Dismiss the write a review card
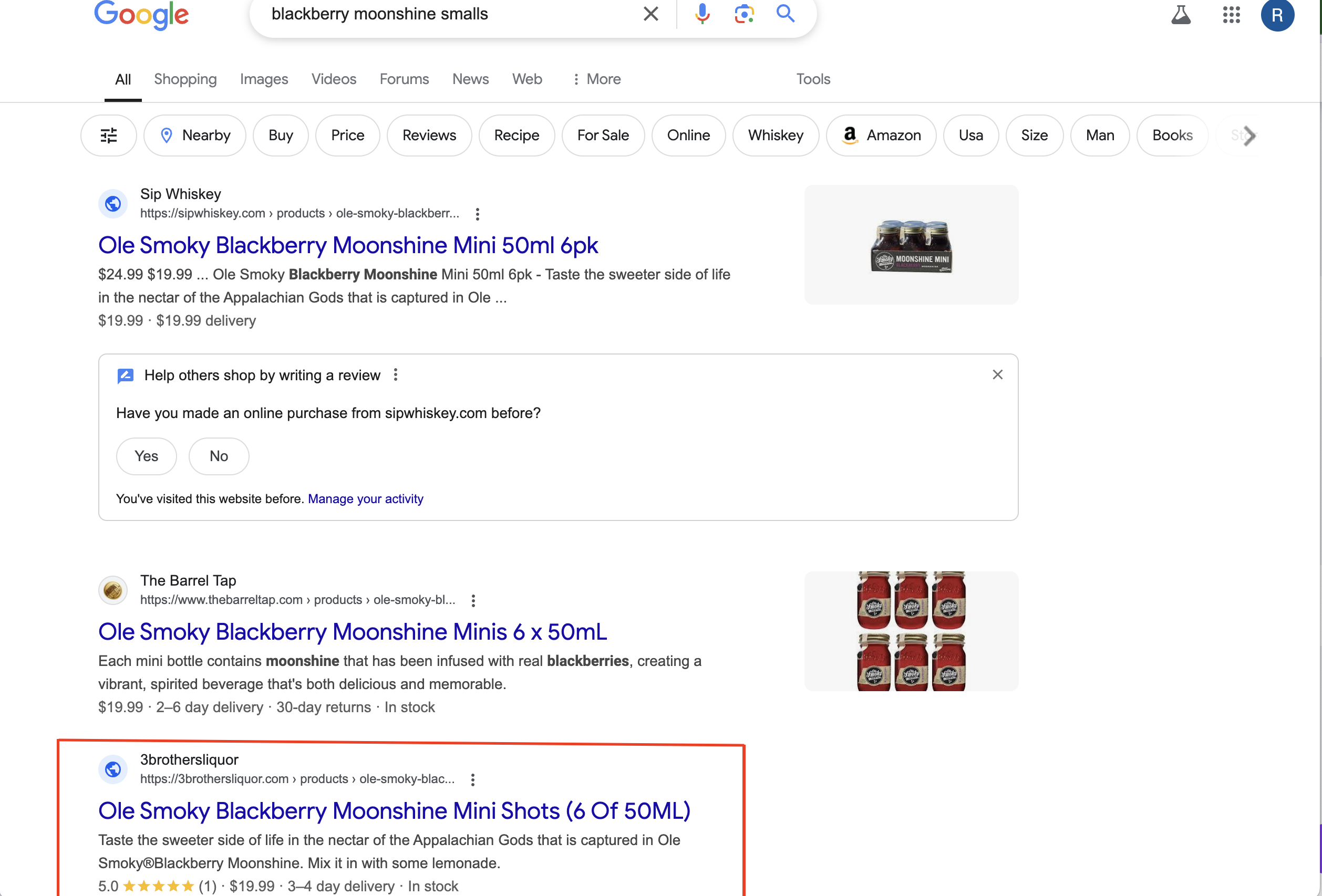Image resolution: width=1322 pixels, height=896 pixels. pyautogui.click(x=997, y=374)
